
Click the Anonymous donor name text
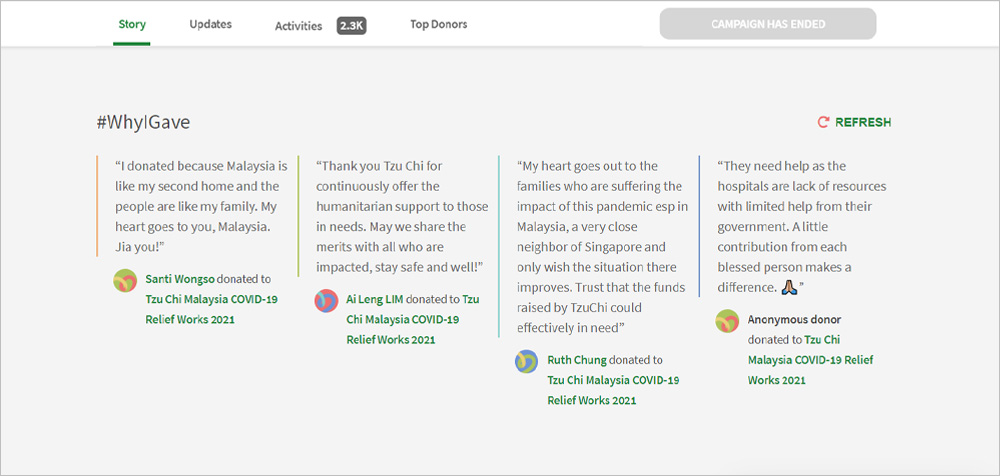pyautogui.click(x=790, y=320)
